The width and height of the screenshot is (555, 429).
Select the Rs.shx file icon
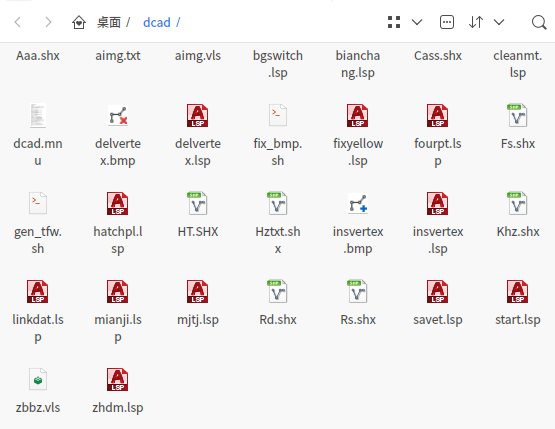pos(357,292)
